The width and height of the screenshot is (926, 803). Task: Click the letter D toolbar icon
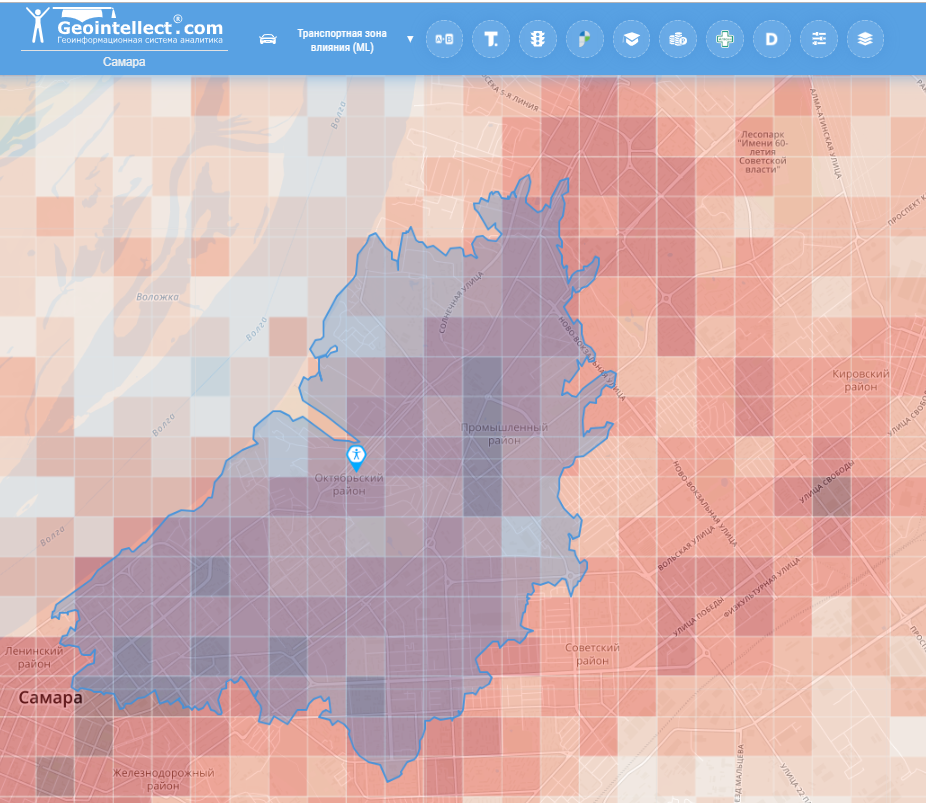(771, 39)
